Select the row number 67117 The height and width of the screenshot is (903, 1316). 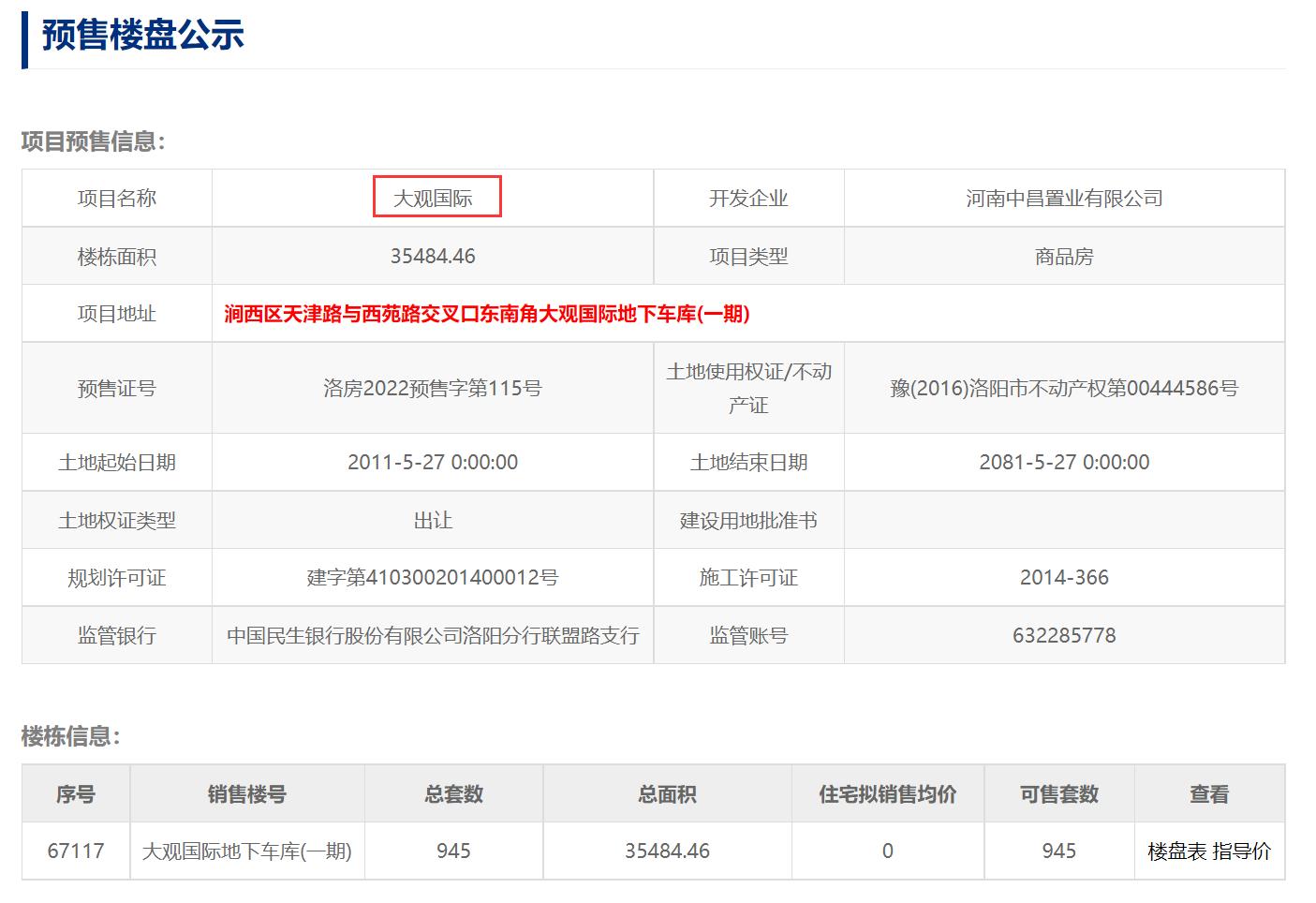pyautogui.click(x=76, y=851)
